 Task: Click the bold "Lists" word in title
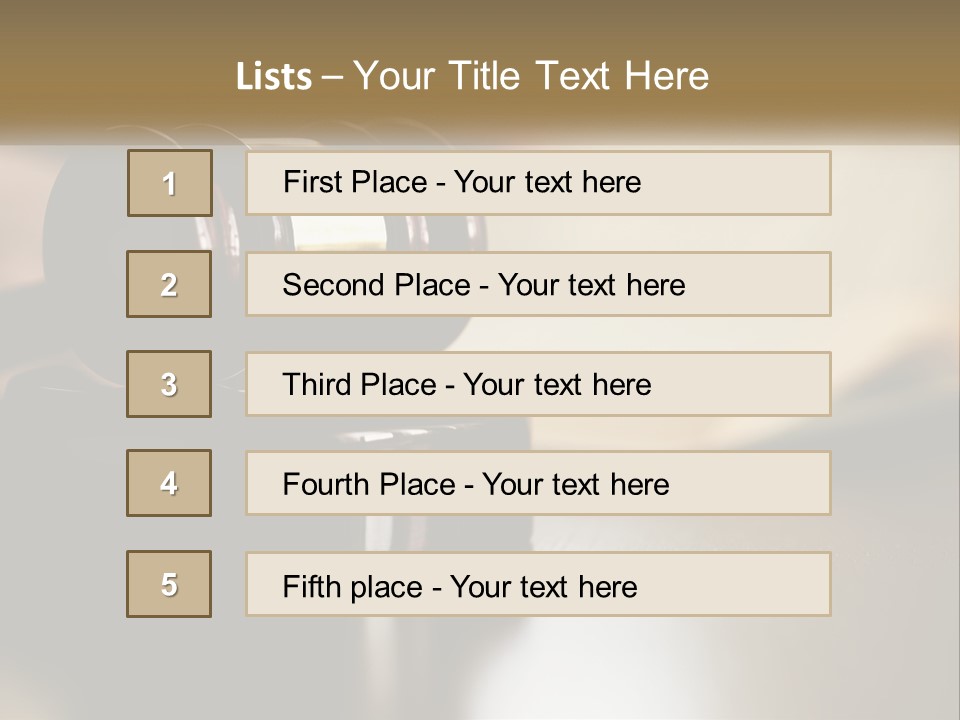click(274, 77)
